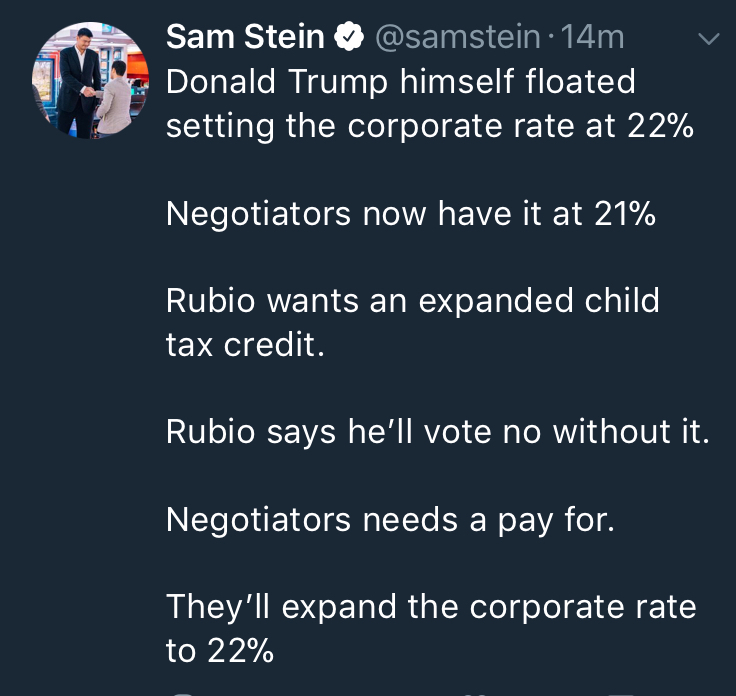Image resolution: width=736 pixels, height=696 pixels.
Task: Click the "tax credit." line
Action: click(x=245, y=345)
